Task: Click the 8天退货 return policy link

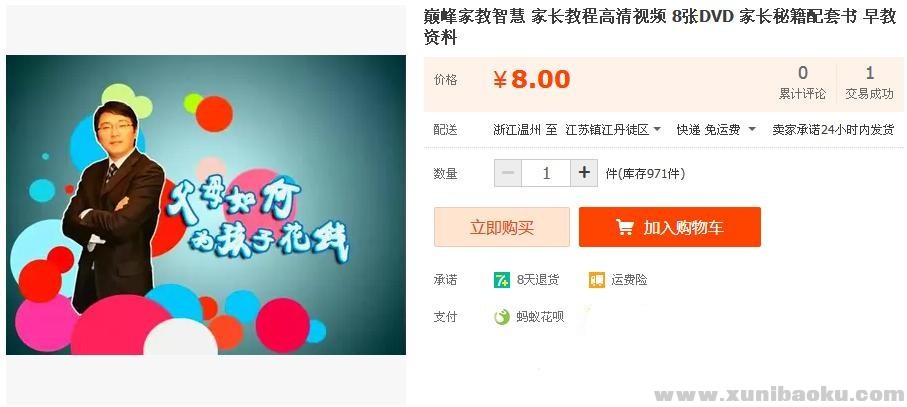Action: click(538, 280)
